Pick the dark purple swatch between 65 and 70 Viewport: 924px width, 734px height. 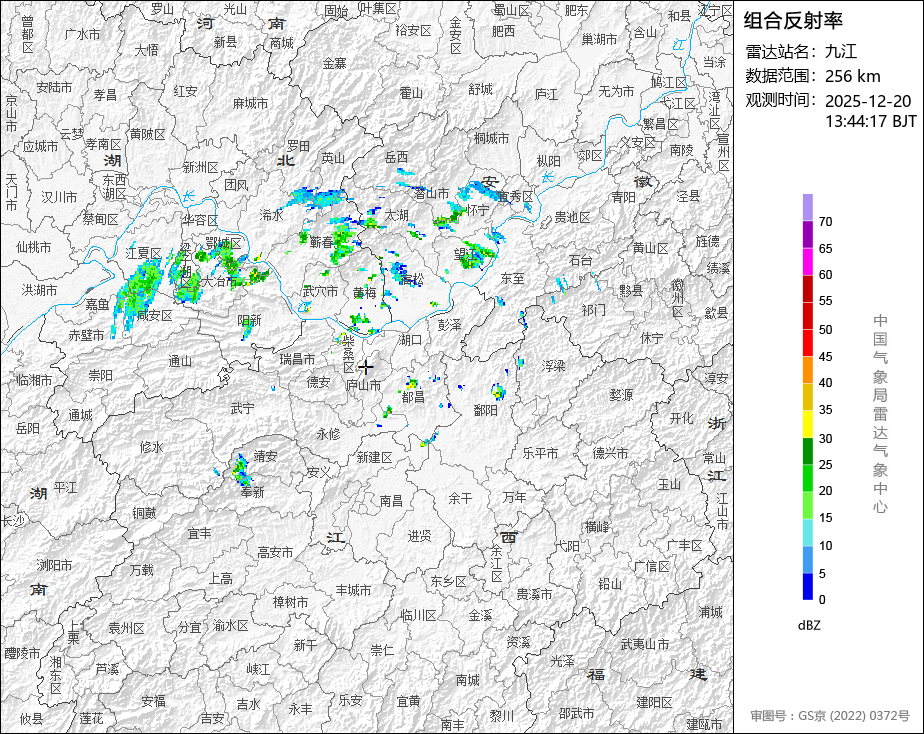click(x=808, y=234)
